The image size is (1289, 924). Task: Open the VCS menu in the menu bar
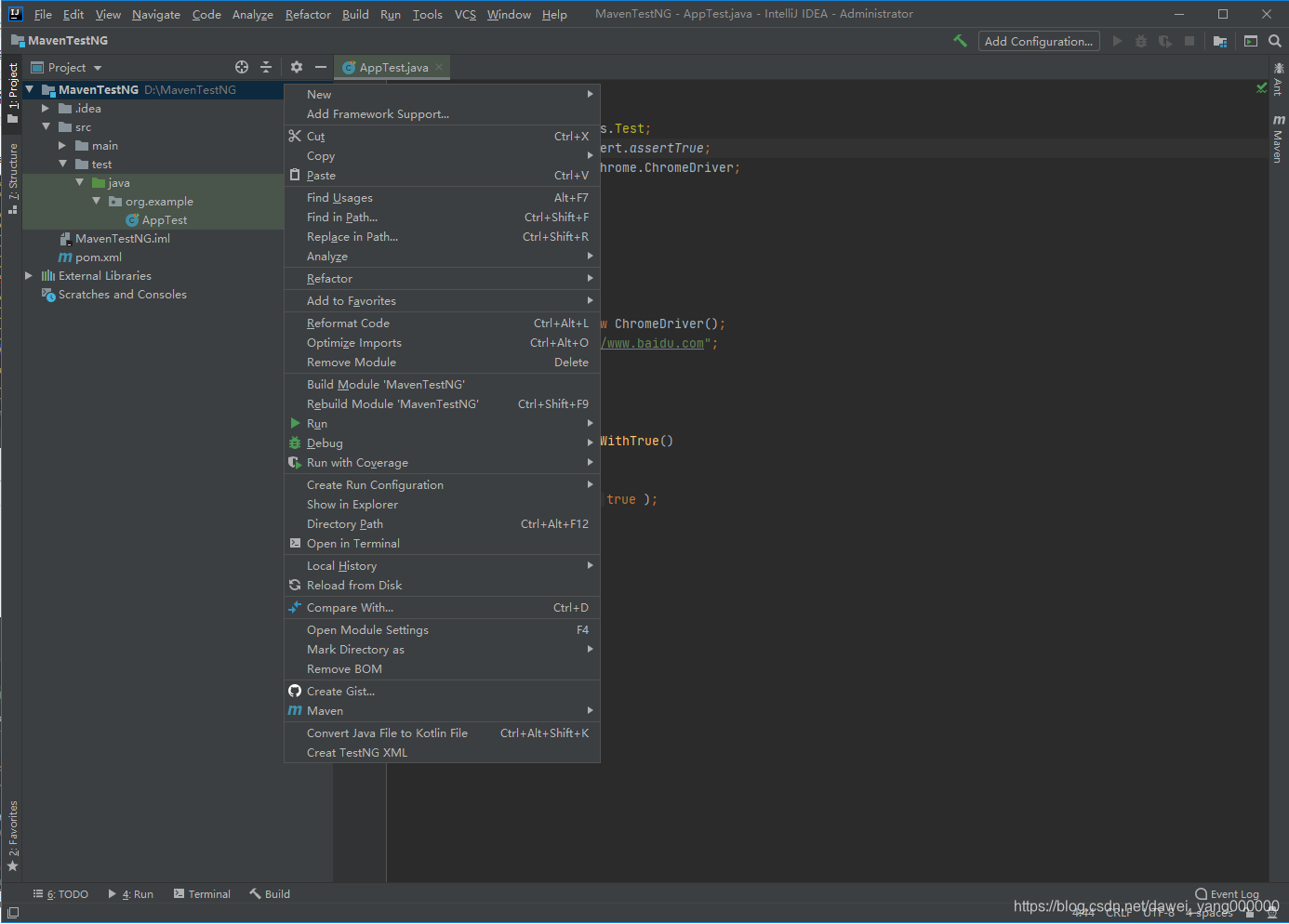tap(465, 14)
